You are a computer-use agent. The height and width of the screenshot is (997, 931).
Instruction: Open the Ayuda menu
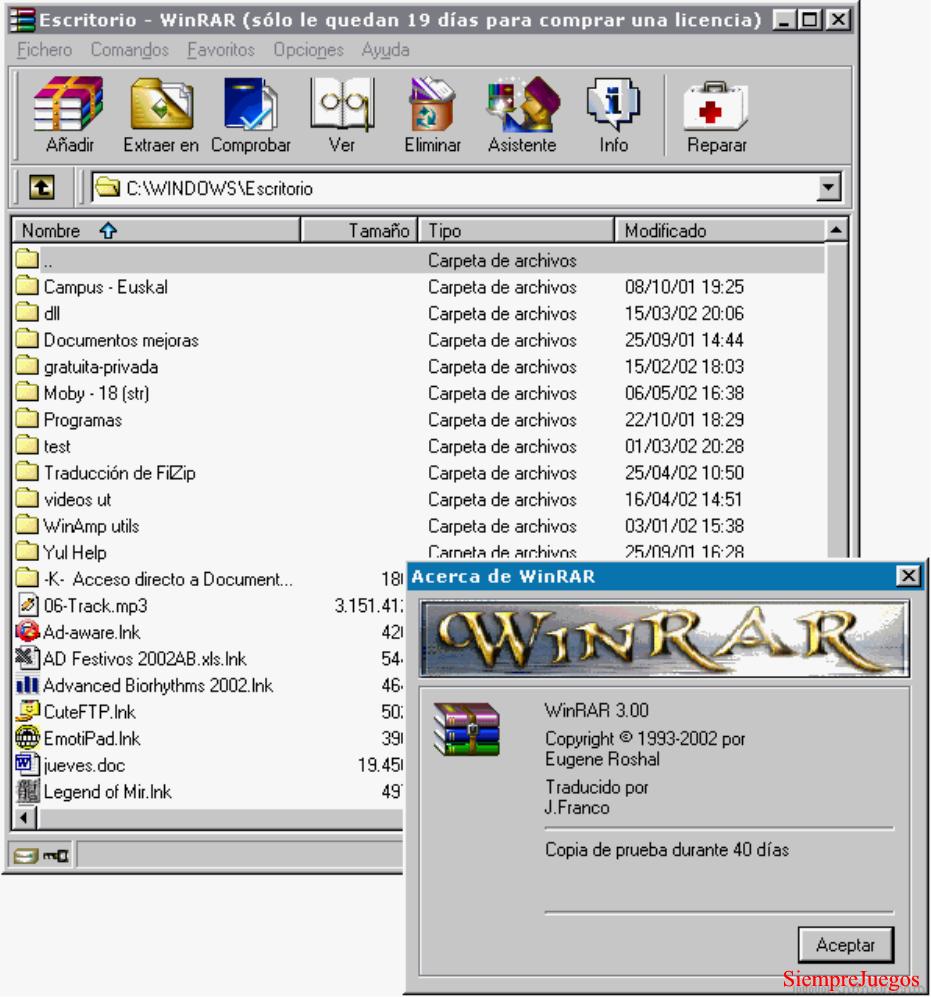point(385,50)
